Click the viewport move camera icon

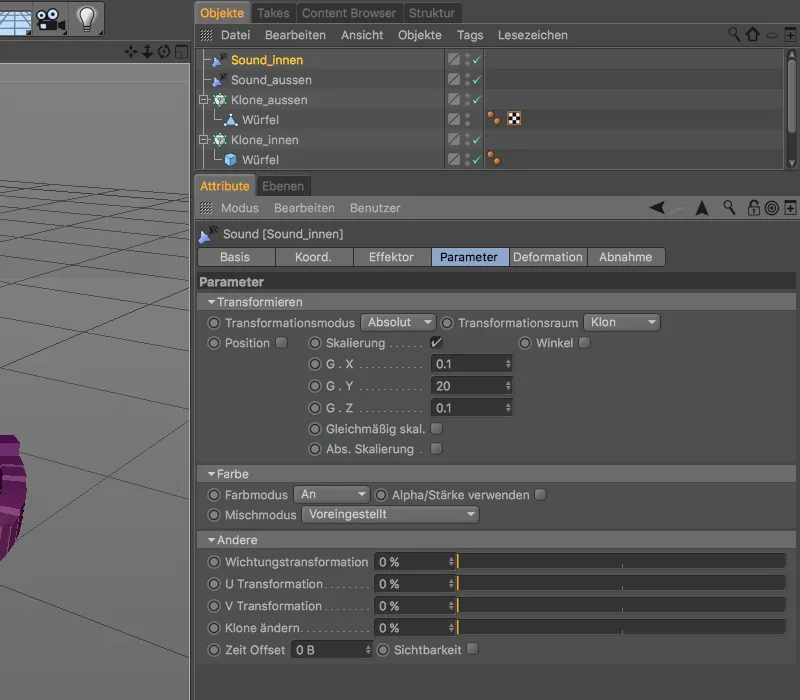[131, 52]
